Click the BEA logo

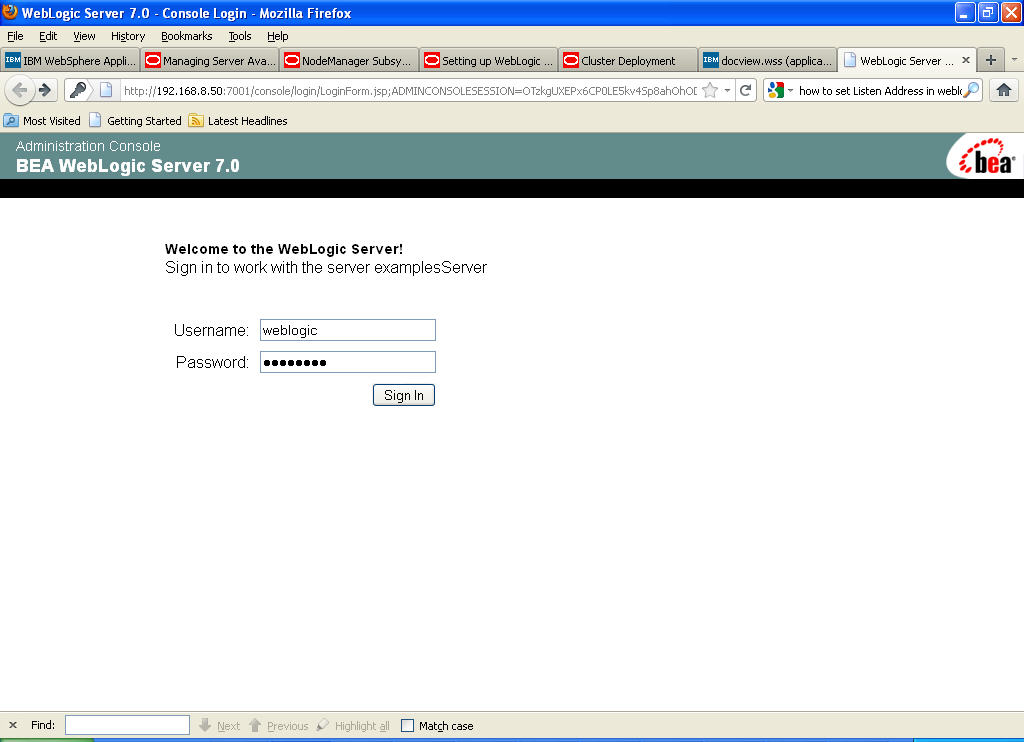click(x=986, y=157)
